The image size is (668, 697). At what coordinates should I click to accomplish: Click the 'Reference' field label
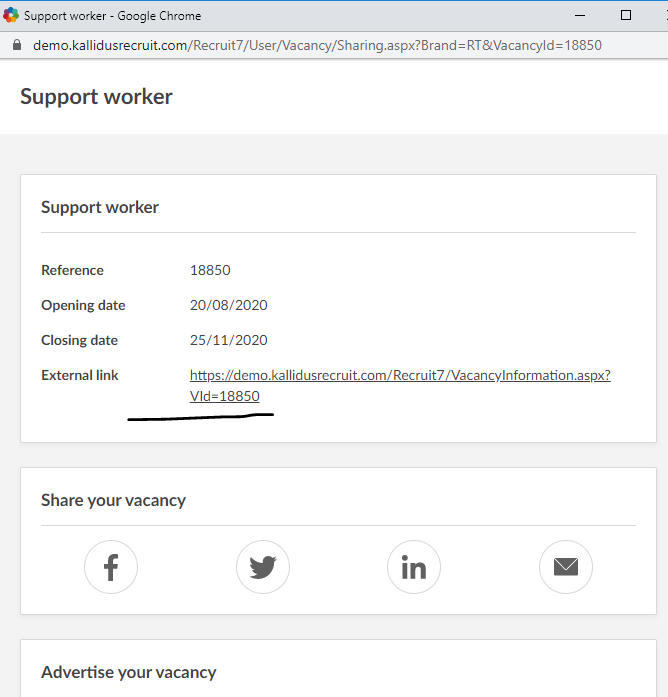(x=72, y=270)
